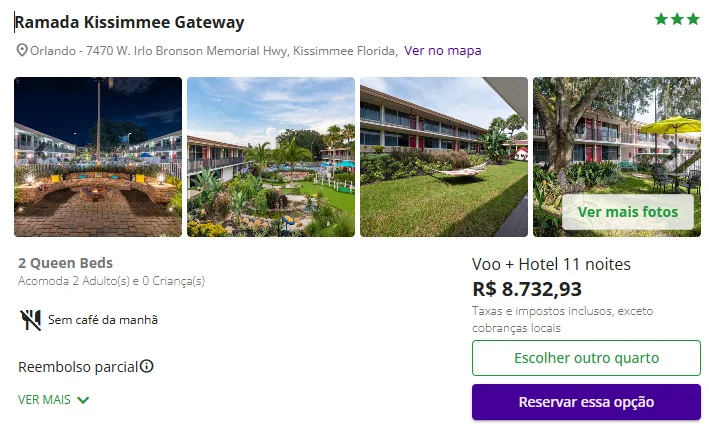Click the last green rating star
709x431 pixels.
[x=693, y=19]
